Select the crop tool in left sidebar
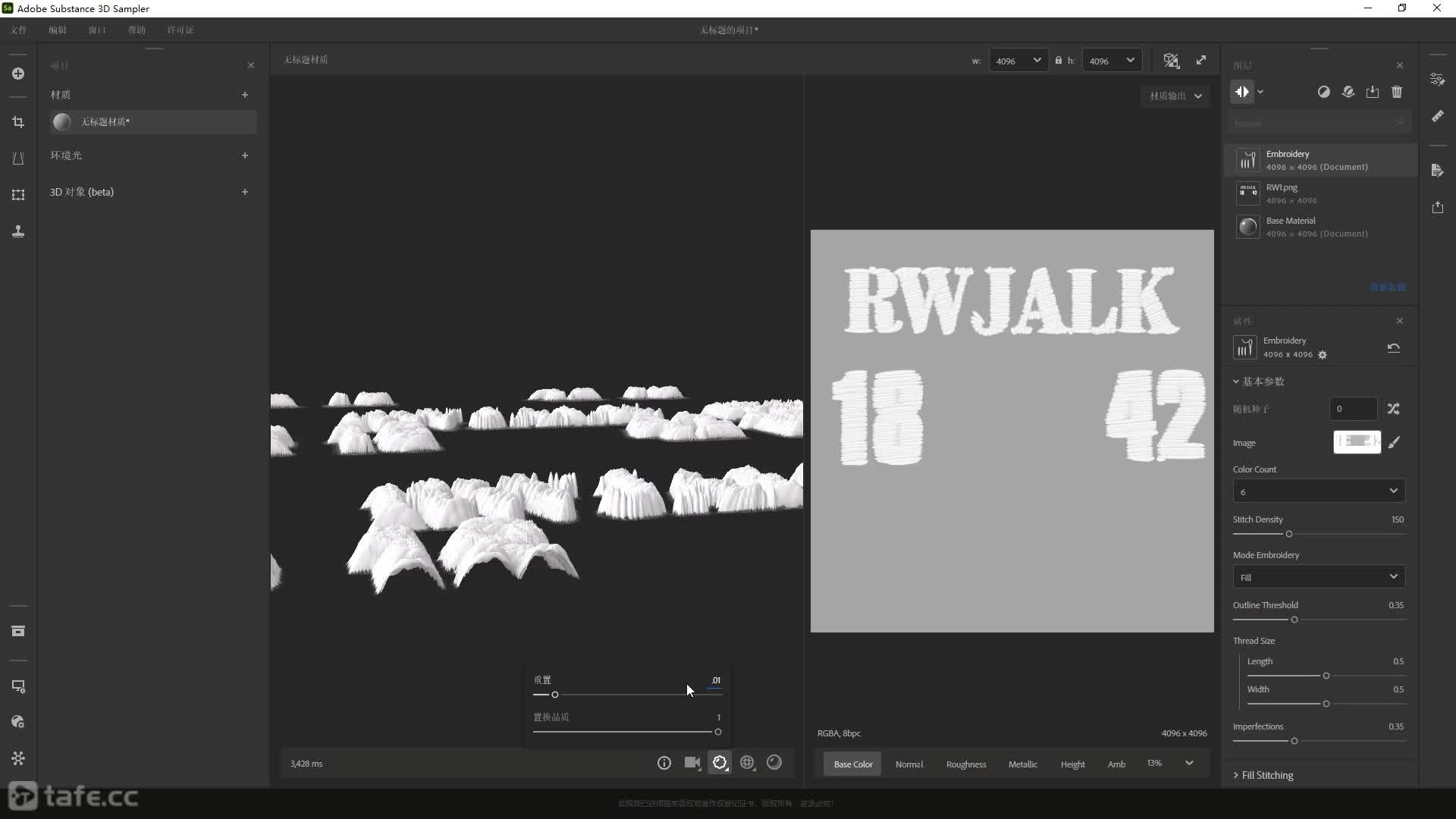Screen dimensions: 1456x819 [18, 122]
